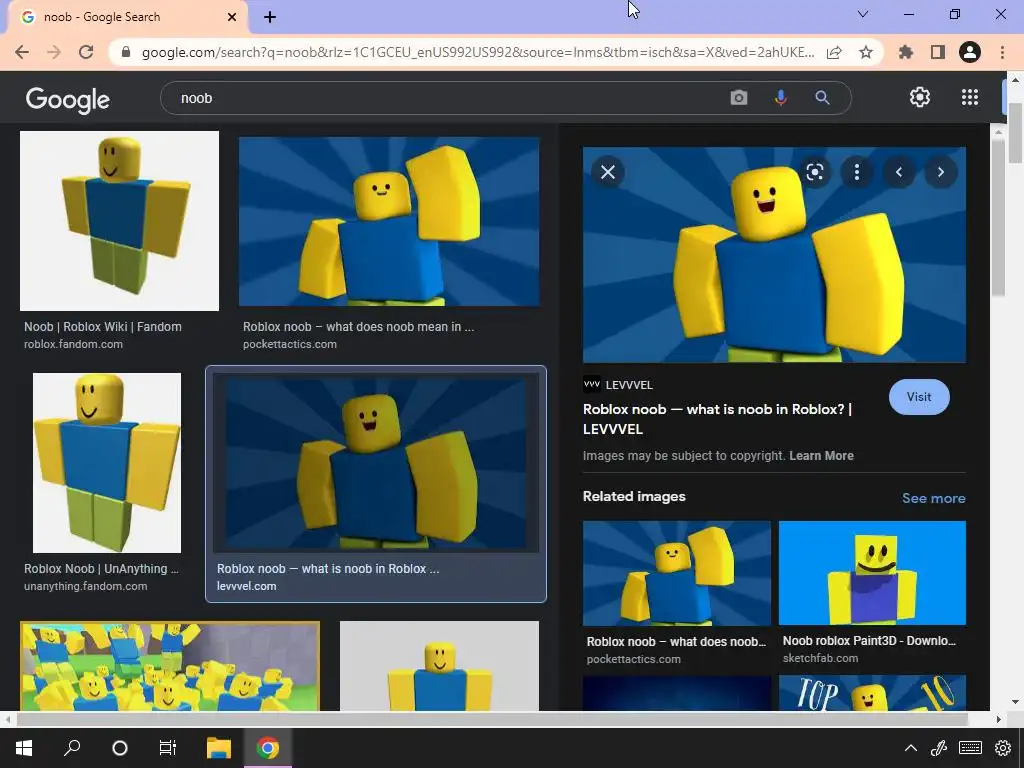
Task: Click the preview panel vertical scrollbar
Action: click(x=998, y=216)
